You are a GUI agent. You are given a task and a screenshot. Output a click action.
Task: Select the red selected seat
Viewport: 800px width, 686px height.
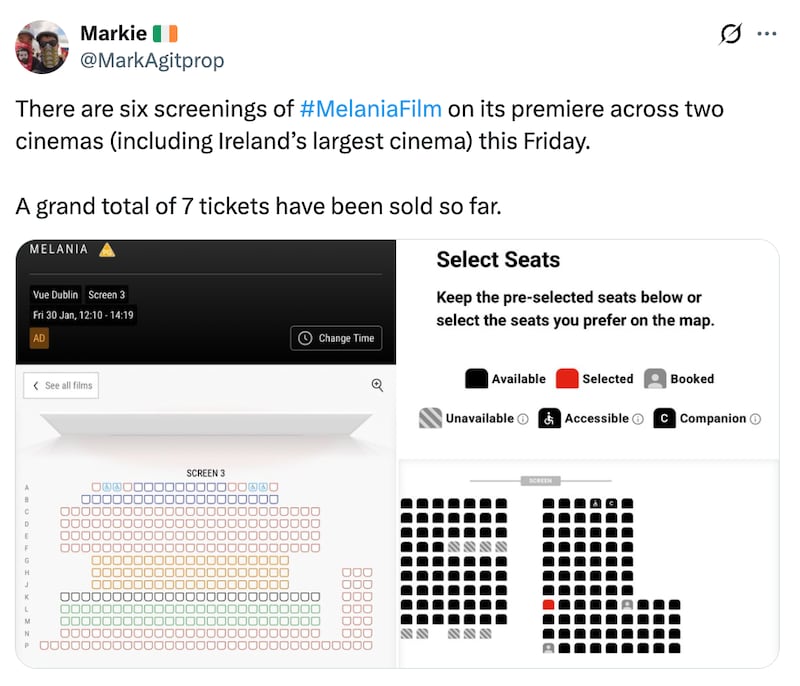tap(548, 605)
